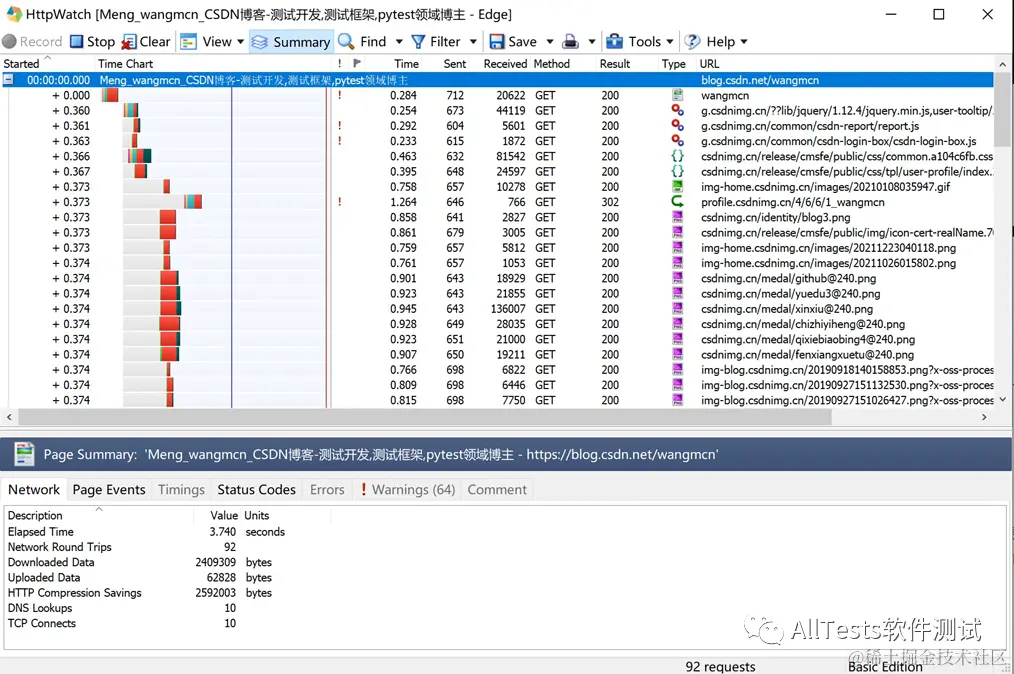The width and height of the screenshot is (1014, 674).
Task: Click the GIF icon for 20210108035947.gif
Action: point(677,186)
